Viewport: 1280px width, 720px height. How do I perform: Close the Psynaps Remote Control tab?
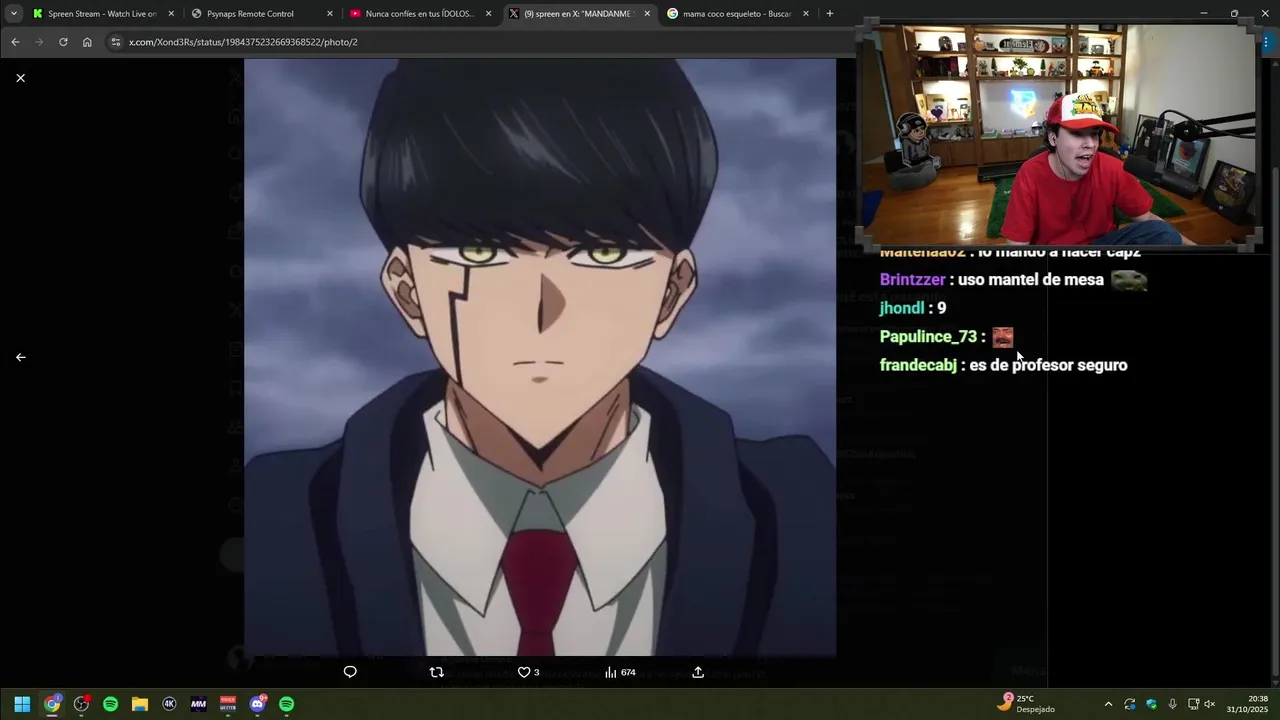click(330, 14)
